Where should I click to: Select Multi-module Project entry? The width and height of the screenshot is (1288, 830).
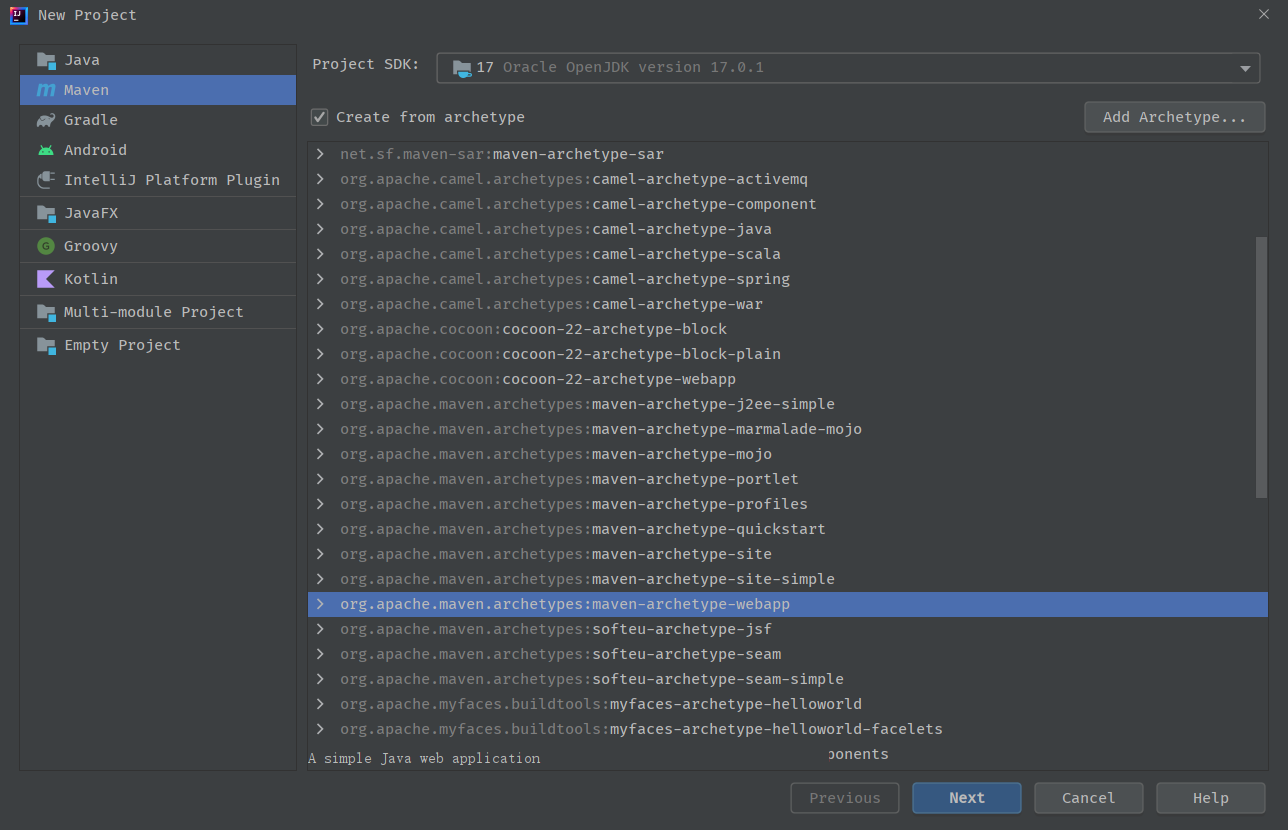coord(158,312)
